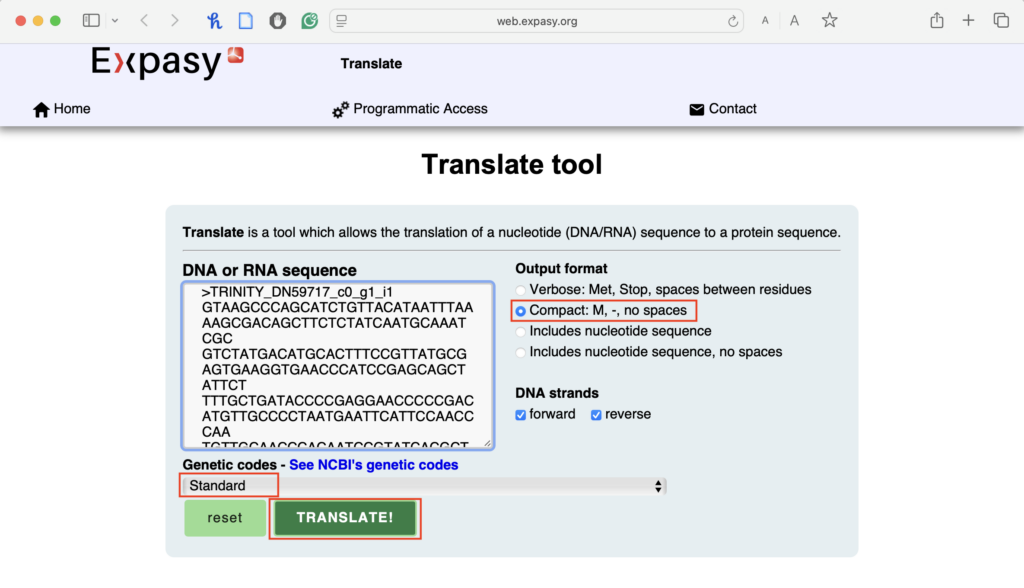Select Compact output format radio button
This screenshot has height=588, width=1024.
coord(521,311)
